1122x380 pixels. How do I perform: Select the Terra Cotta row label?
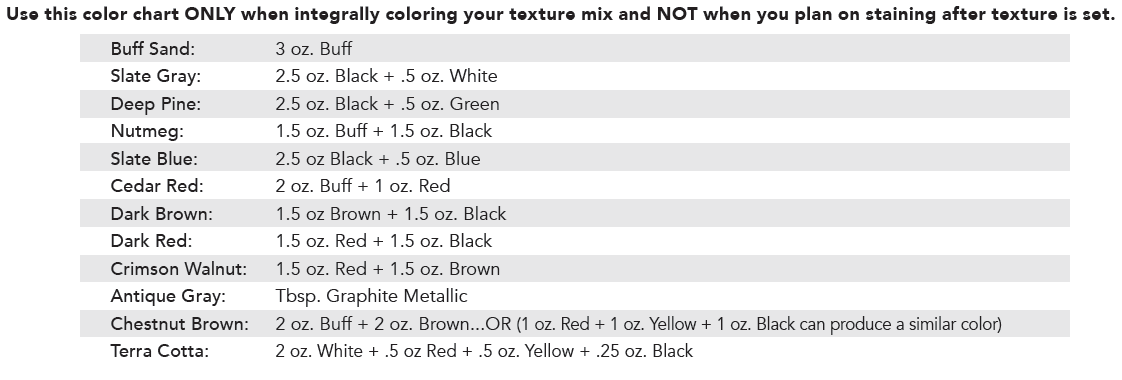pyautogui.click(x=159, y=351)
